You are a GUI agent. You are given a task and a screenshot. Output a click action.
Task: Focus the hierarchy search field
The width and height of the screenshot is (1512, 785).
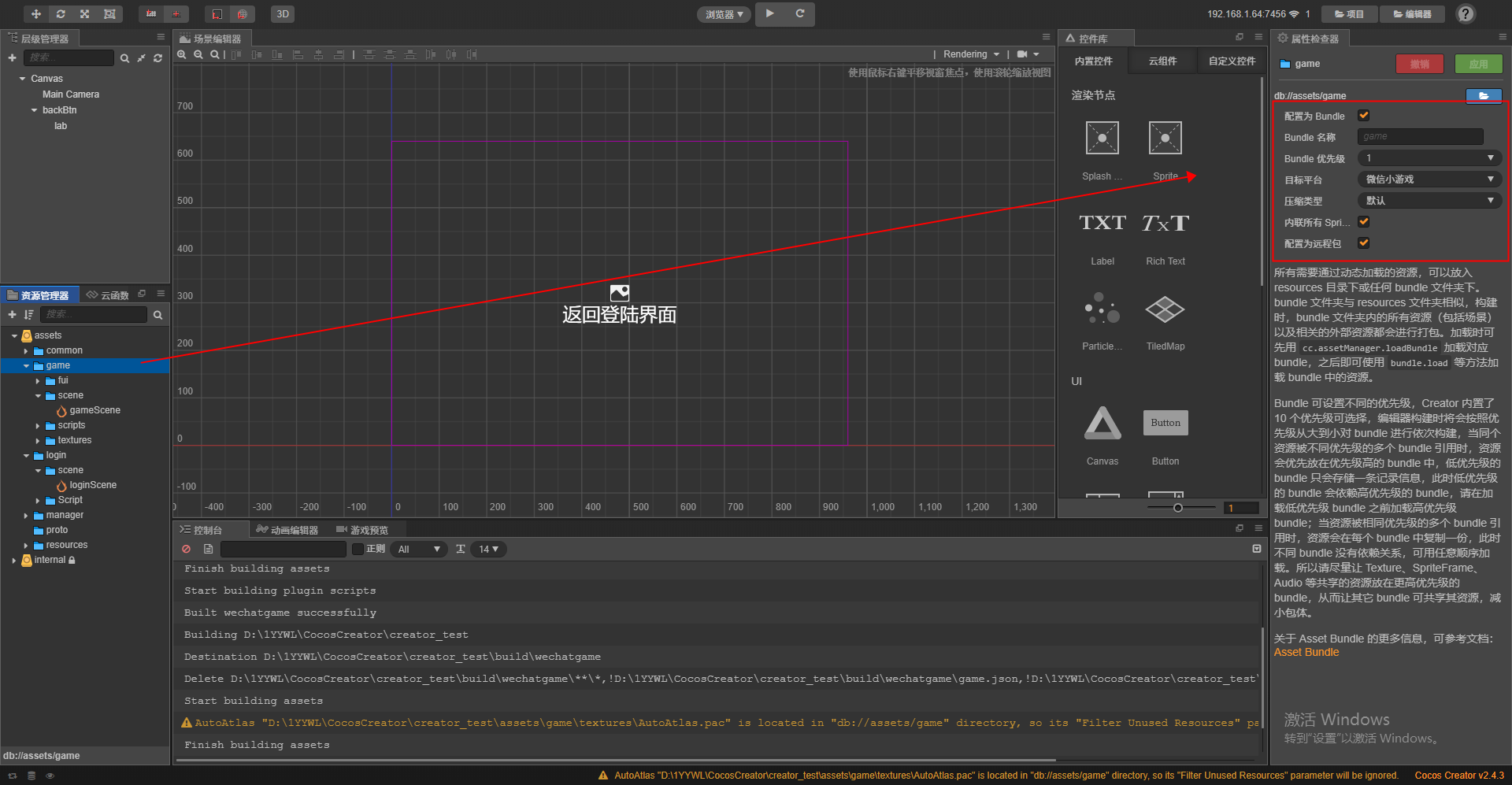click(x=69, y=57)
